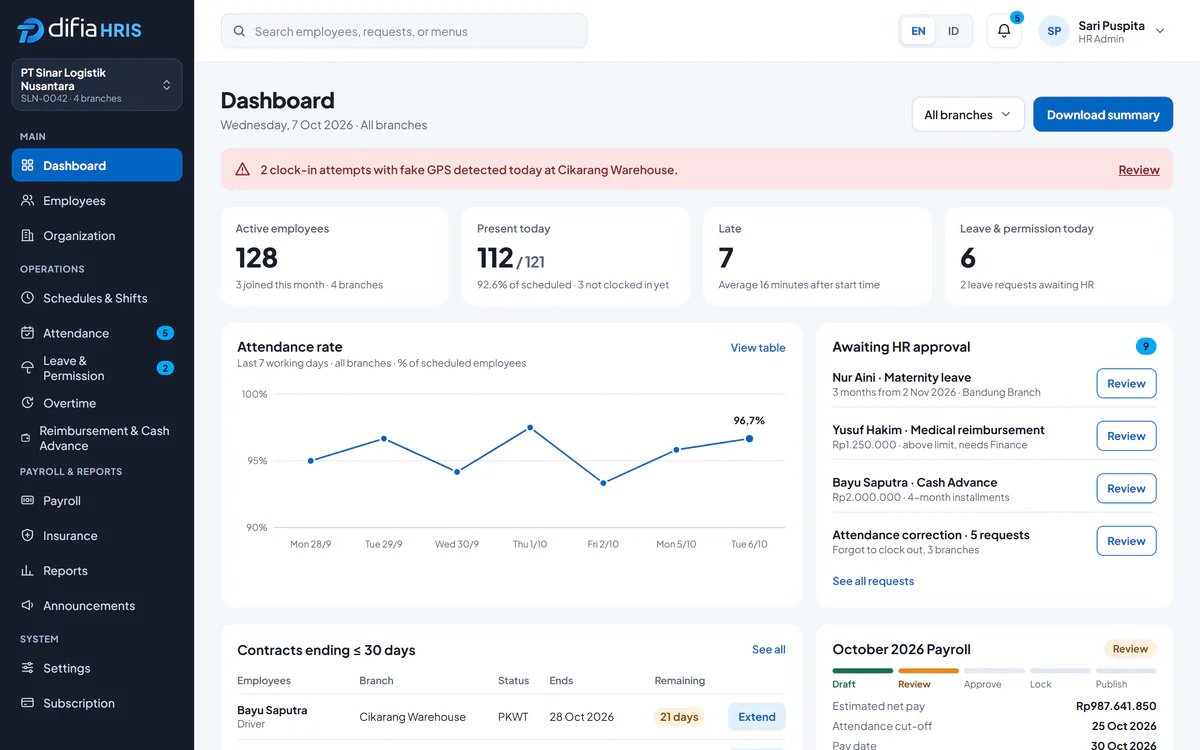Click the Cikarang Warehouse branch cell
Screen dimensions: 1200x750
pos(412,717)
